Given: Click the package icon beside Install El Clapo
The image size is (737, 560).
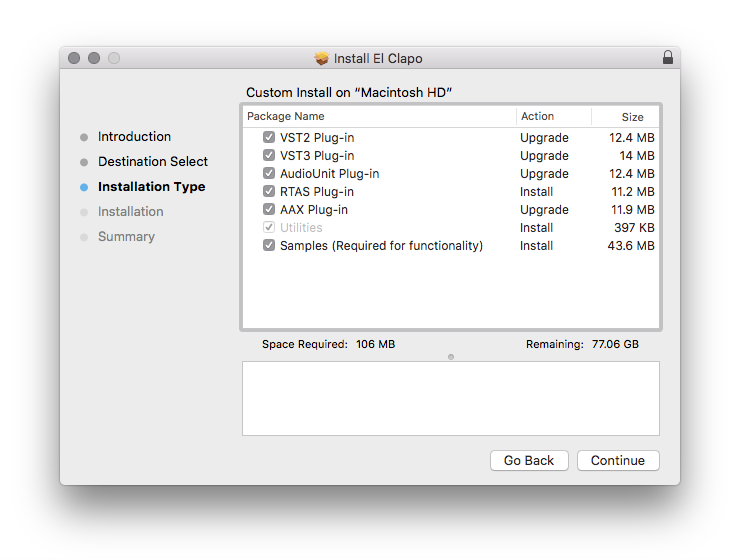Looking at the screenshot, I should point(321,58).
